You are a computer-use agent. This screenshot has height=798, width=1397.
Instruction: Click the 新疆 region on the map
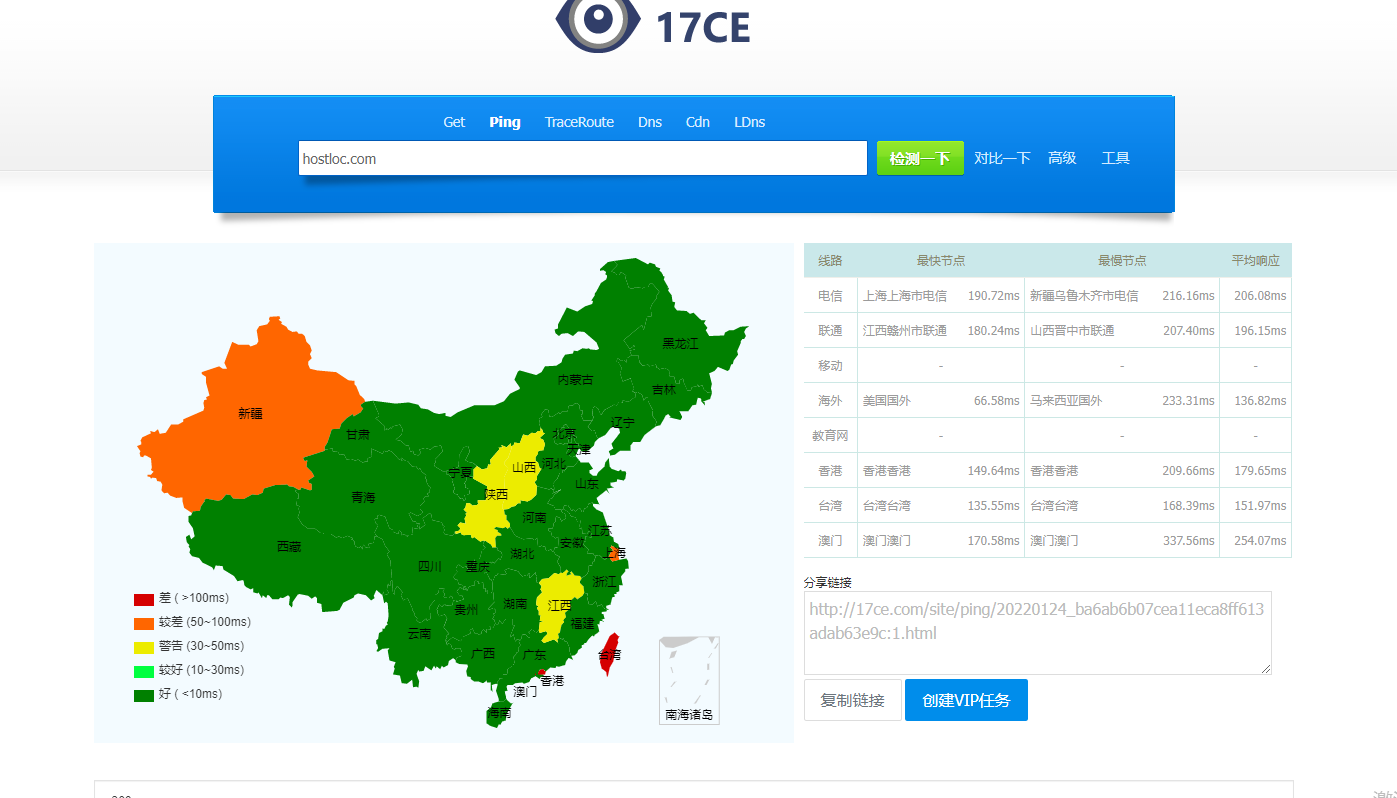coord(250,413)
